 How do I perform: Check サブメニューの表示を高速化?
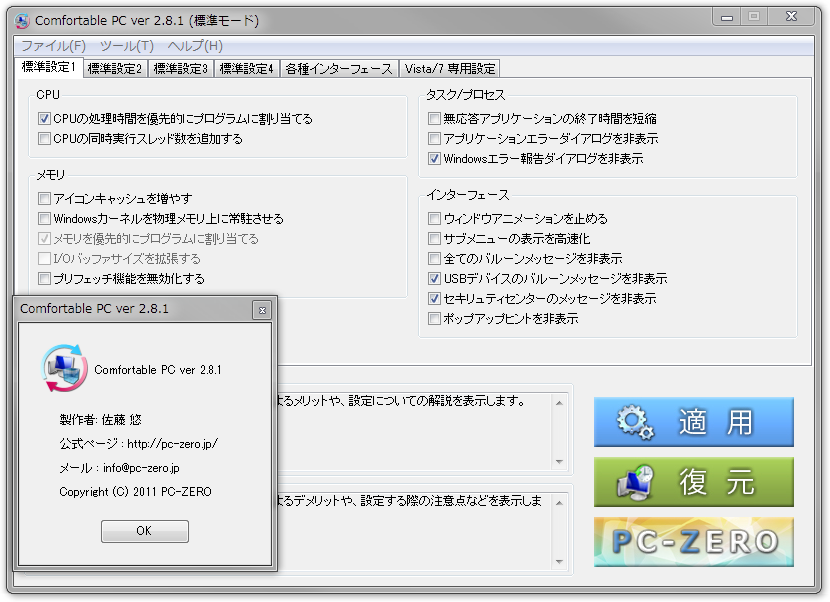tap(434, 239)
